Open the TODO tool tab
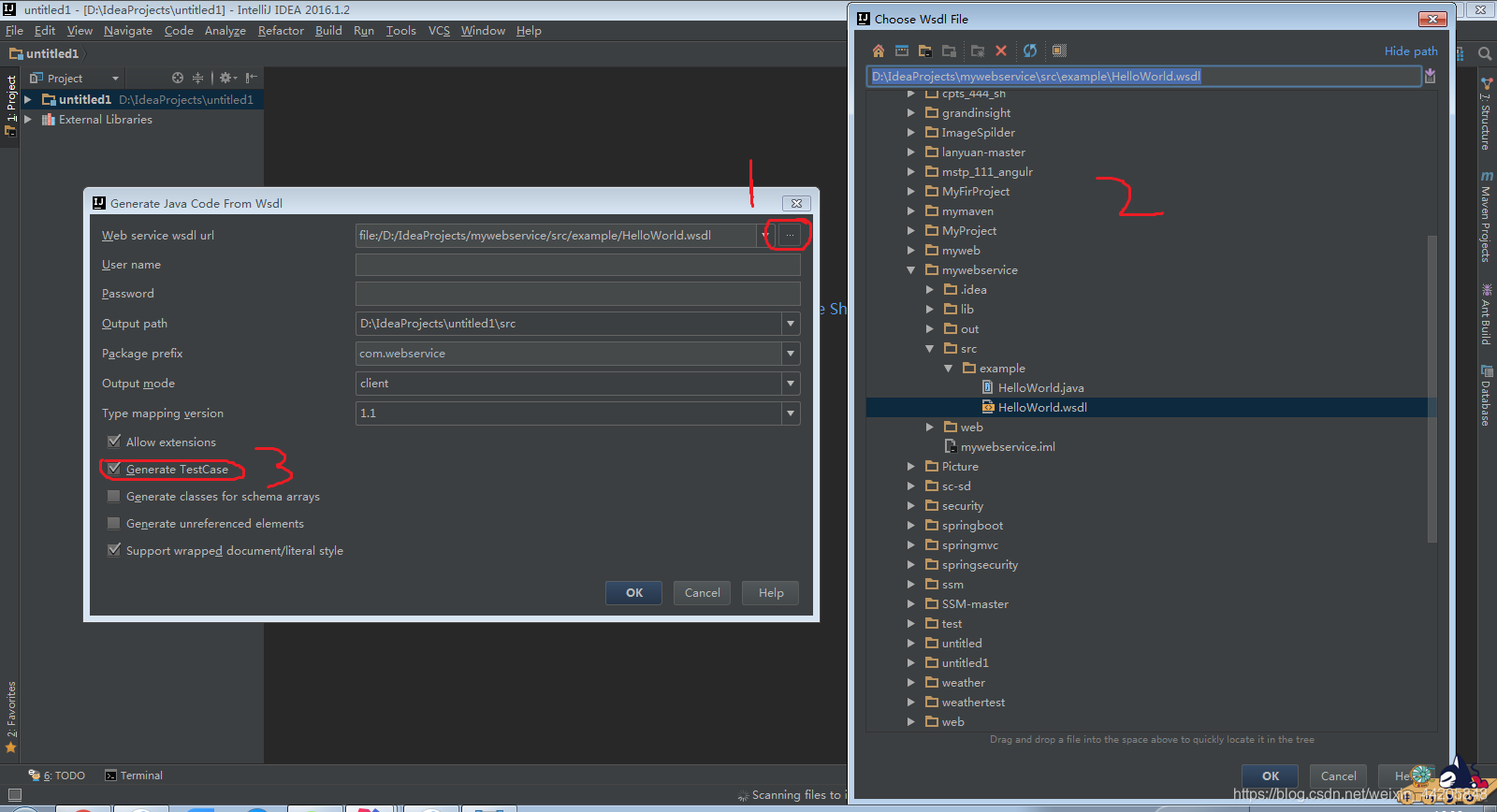Image resolution: width=1497 pixels, height=812 pixels. (x=57, y=776)
